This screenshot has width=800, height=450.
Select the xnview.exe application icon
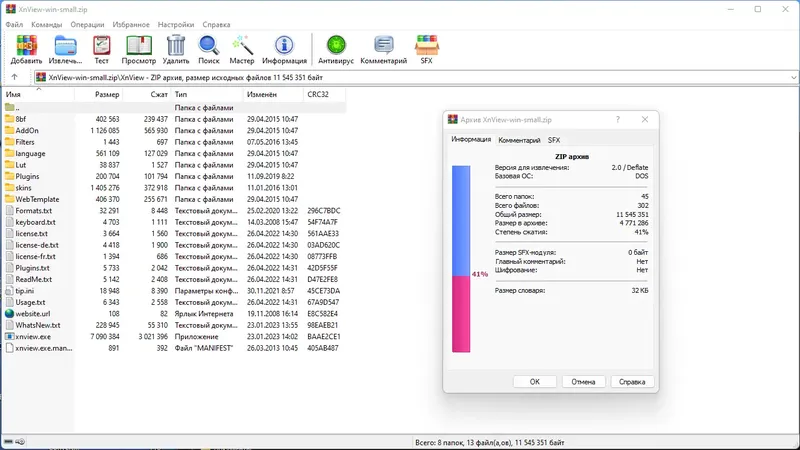[10, 336]
